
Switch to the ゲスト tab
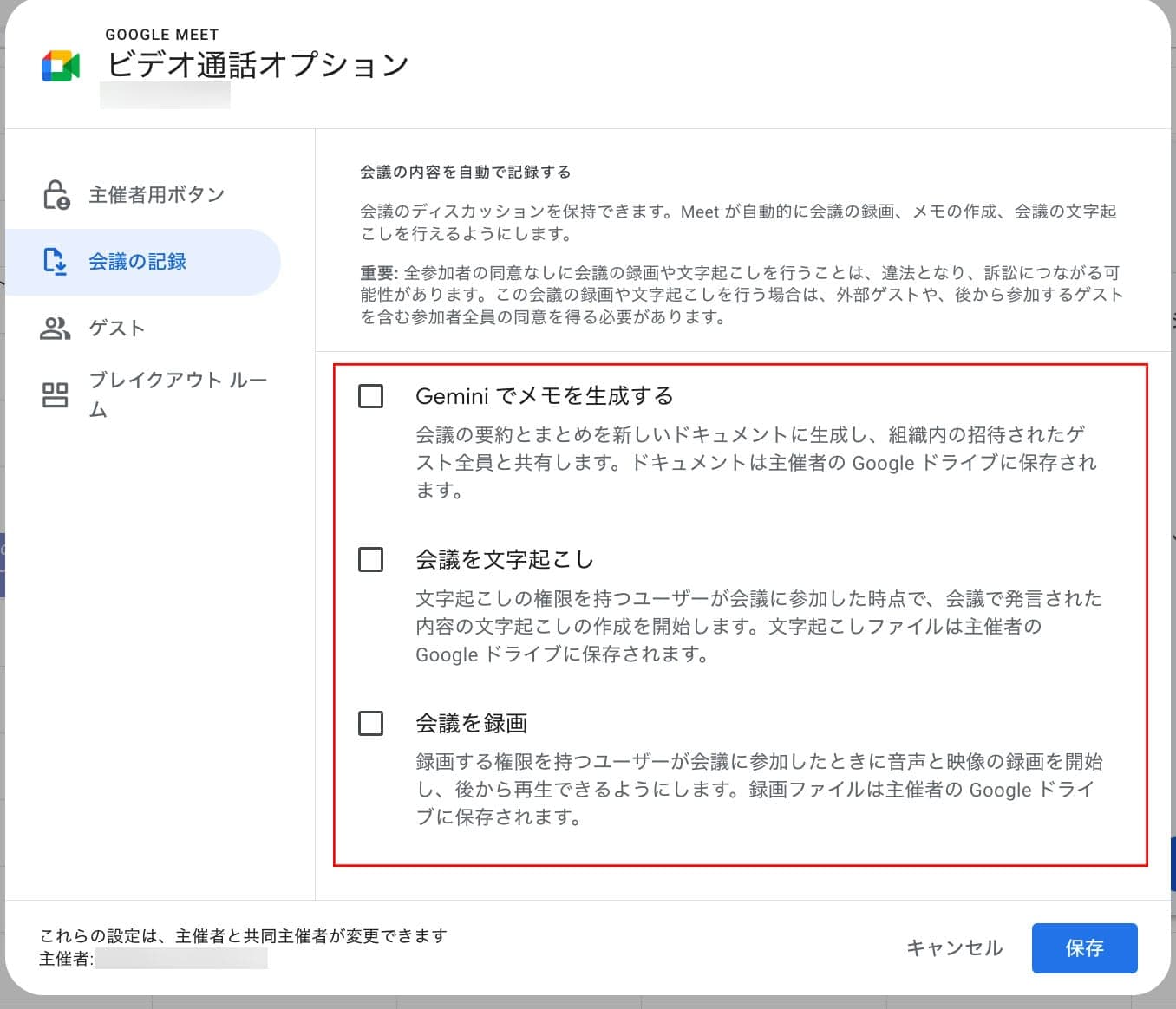[143, 329]
